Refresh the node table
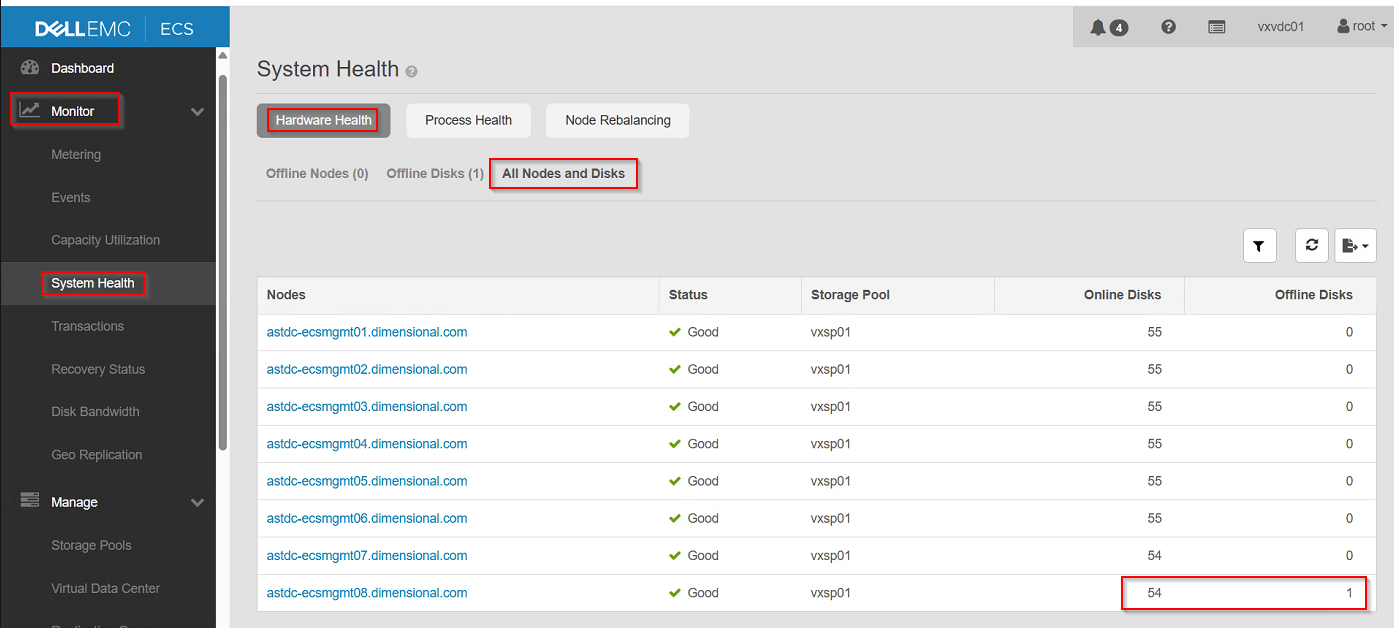Screen dimensions: 1394x628 pos(1311,245)
